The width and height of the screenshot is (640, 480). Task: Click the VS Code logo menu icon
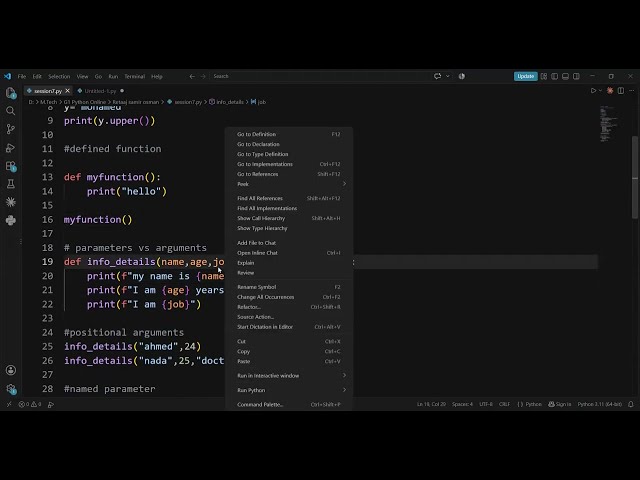pos(7,76)
